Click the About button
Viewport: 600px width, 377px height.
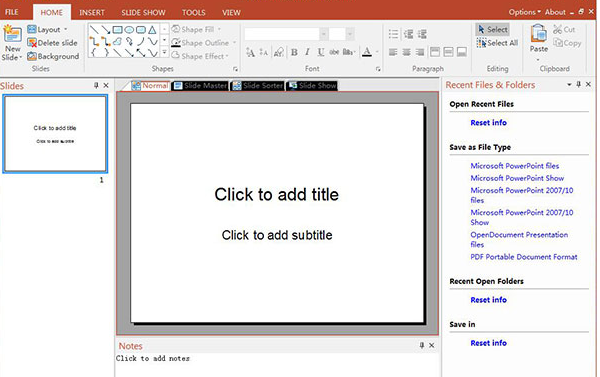pos(555,12)
